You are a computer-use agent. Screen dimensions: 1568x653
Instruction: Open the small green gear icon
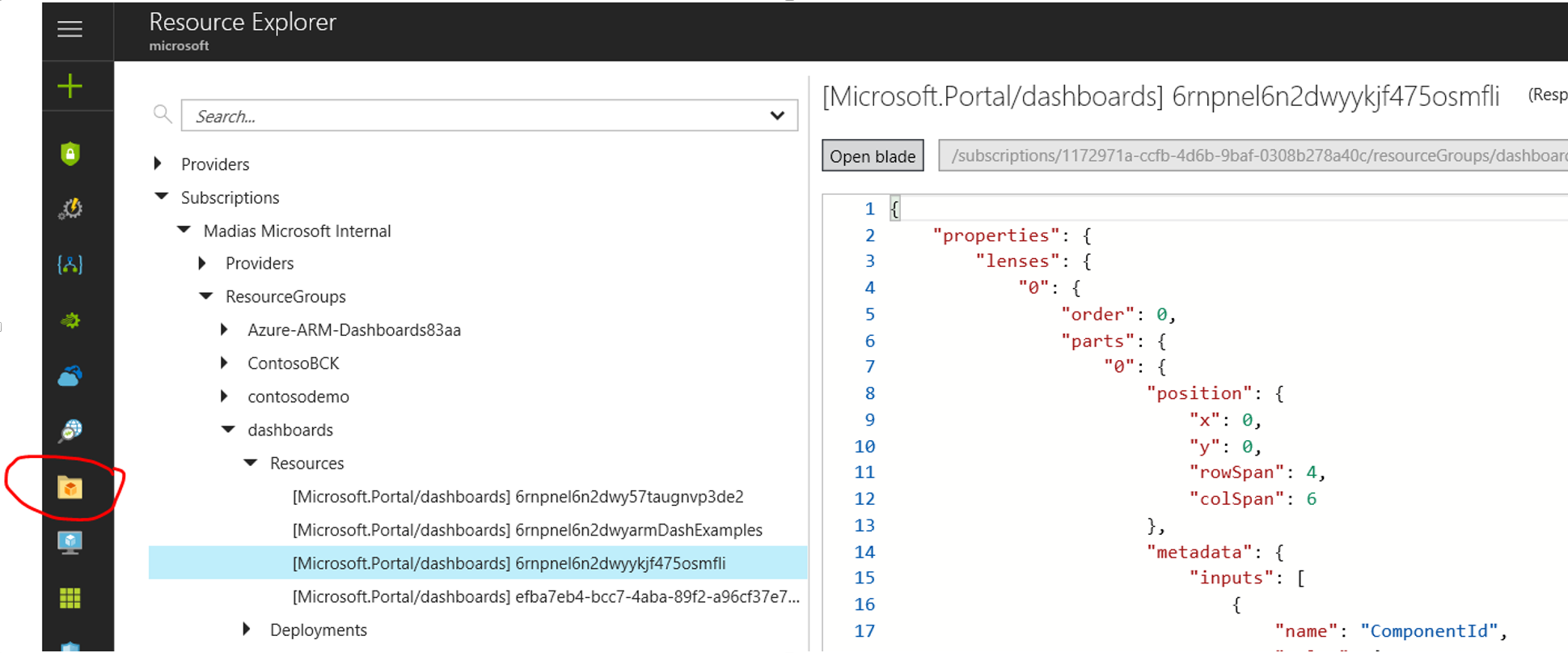70,320
